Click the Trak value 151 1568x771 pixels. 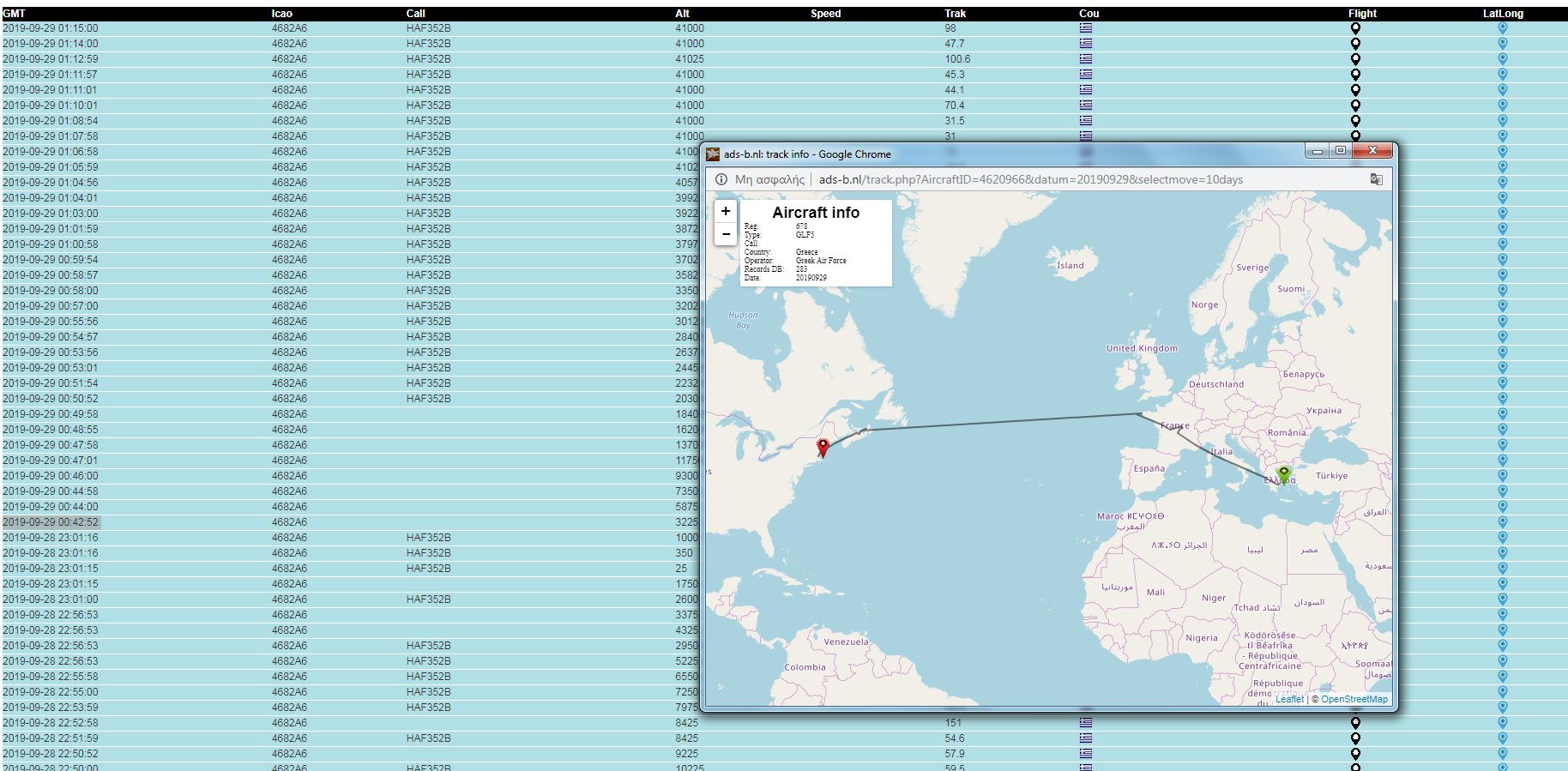coord(953,723)
